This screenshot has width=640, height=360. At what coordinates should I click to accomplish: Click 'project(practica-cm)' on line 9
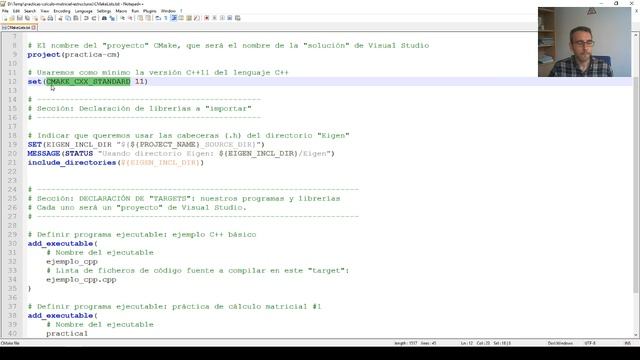[74, 55]
